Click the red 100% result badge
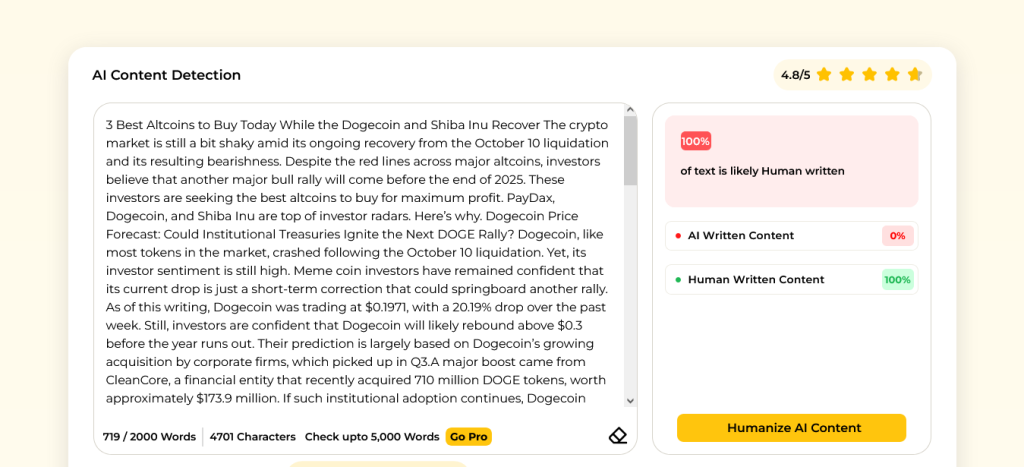 696,141
